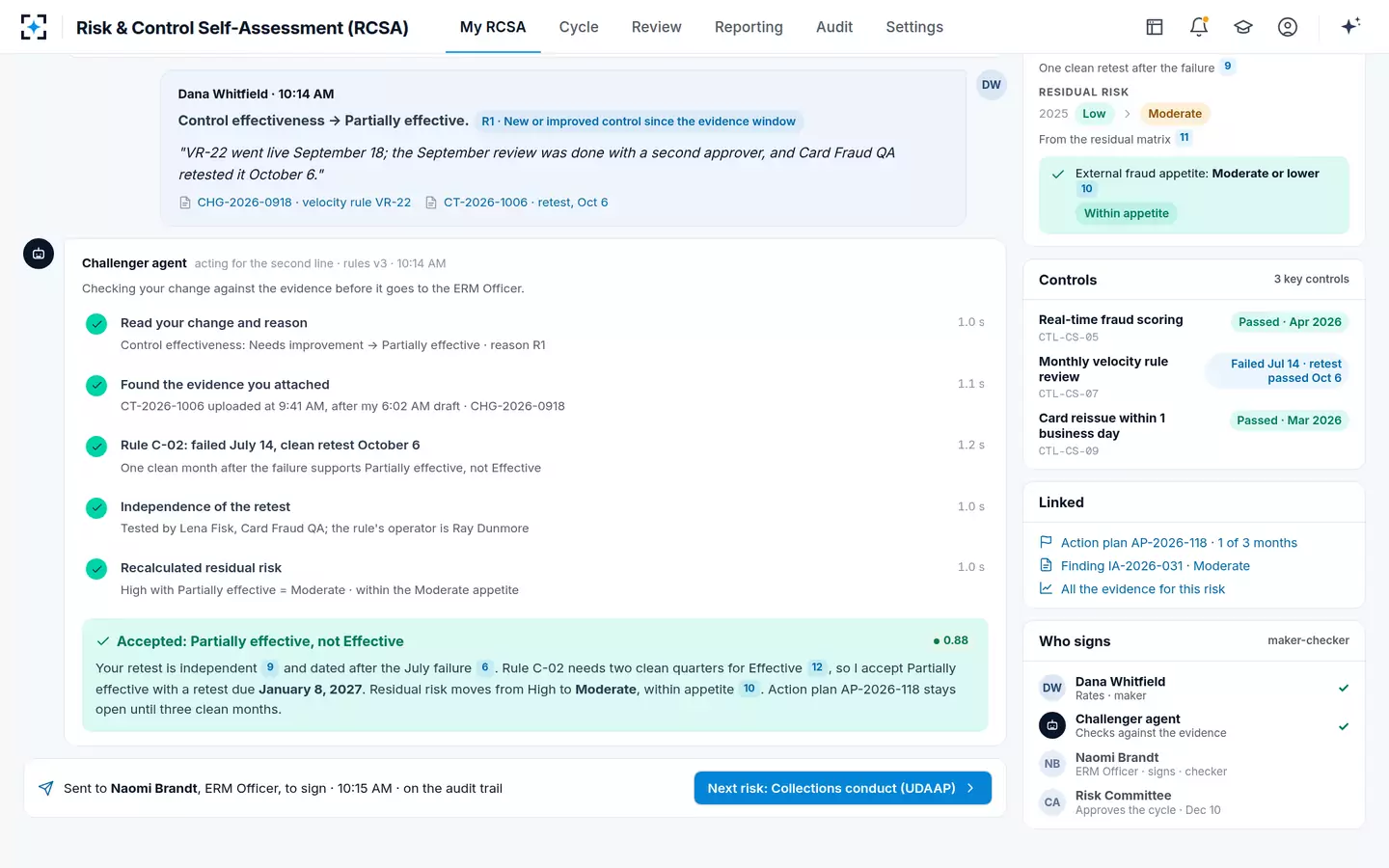Image resolution: width=1389 pixels, height=868 pixels.
Task: Click the RCSA app logo icon
Action: 34,27
